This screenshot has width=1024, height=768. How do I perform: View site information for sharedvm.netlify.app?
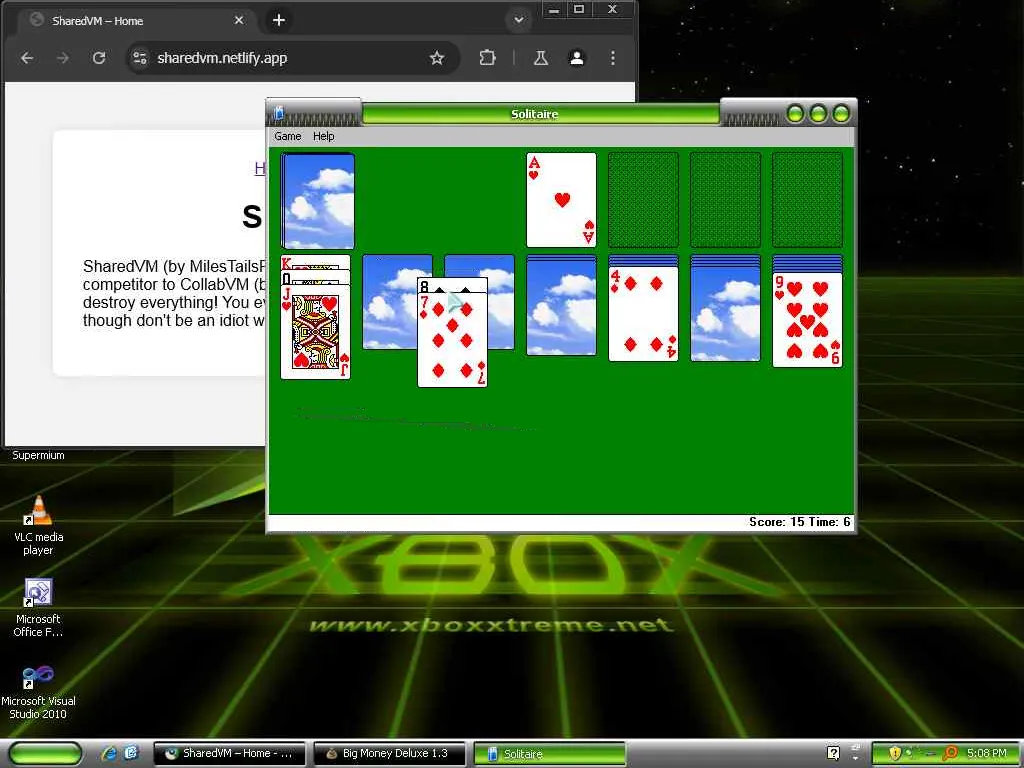pos(140,58)
